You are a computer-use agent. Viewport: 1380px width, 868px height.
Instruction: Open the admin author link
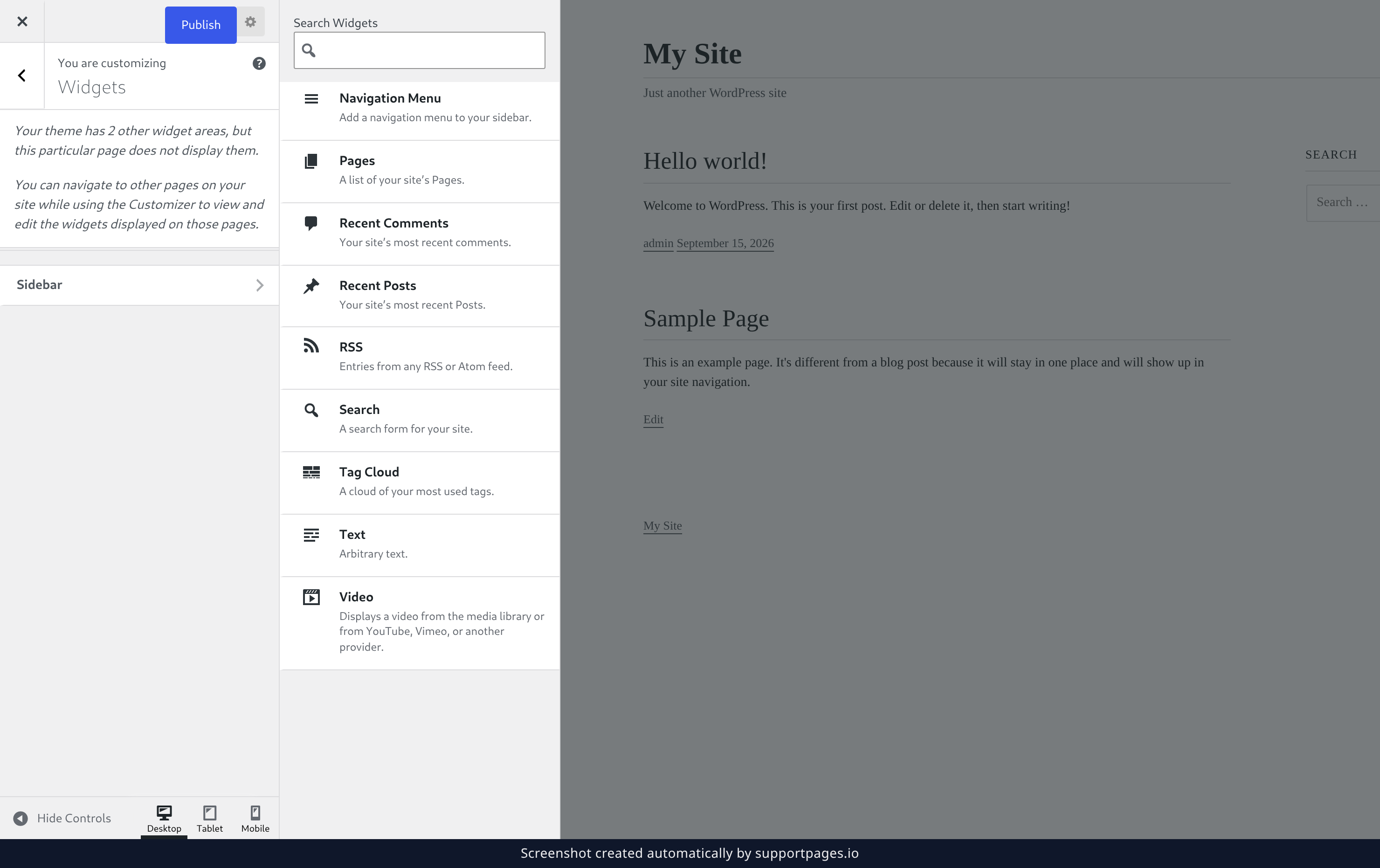pos(658,243)
